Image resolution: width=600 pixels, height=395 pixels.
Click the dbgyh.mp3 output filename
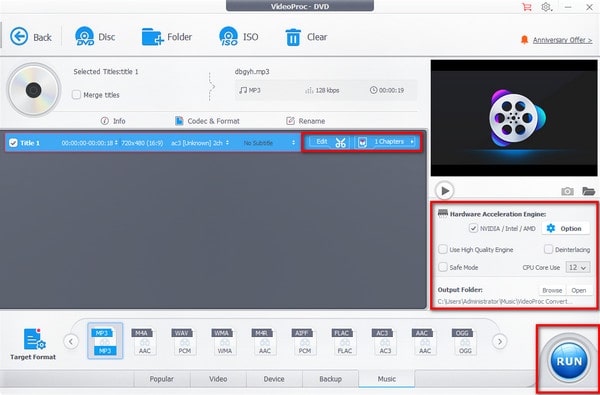tap(252, 72)
